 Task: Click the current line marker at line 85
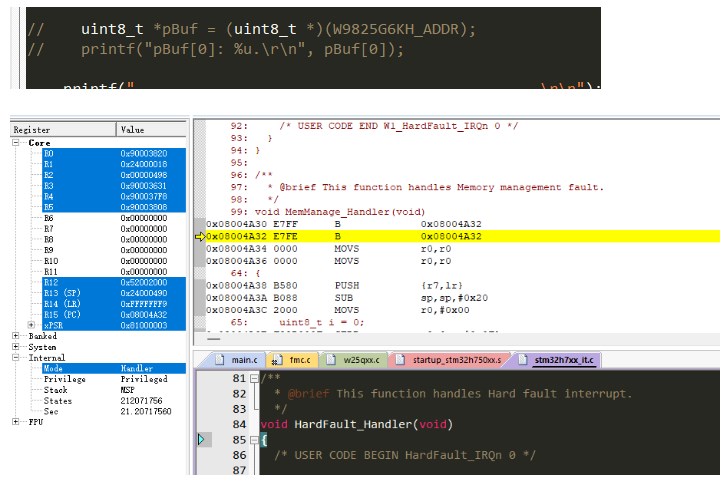point(201,440)
